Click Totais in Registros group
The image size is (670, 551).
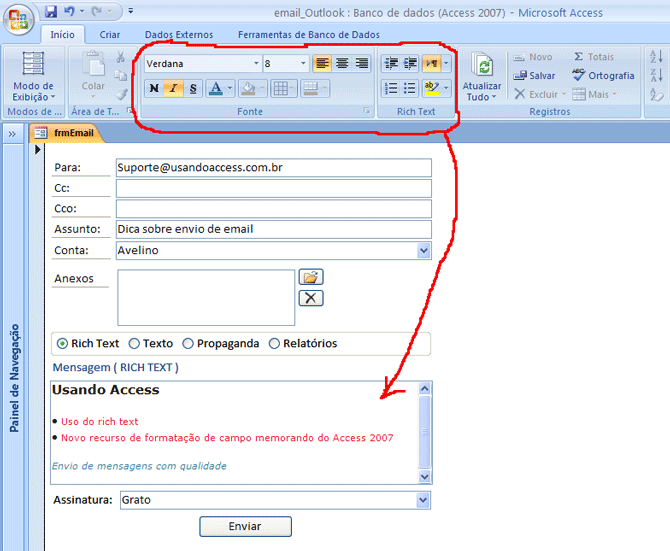tap(594, 57)
